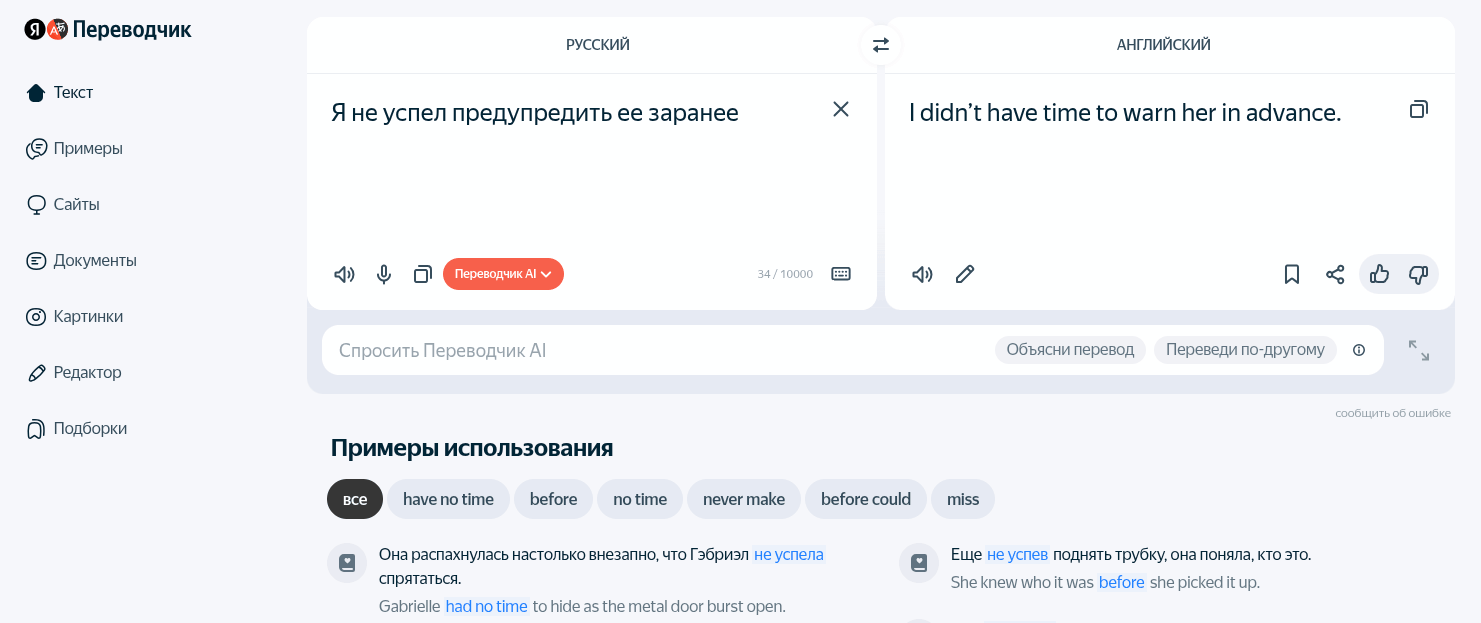Viewport: 1481px width, 623px height.
Task: Filter examples by never make
Action: 744,499
